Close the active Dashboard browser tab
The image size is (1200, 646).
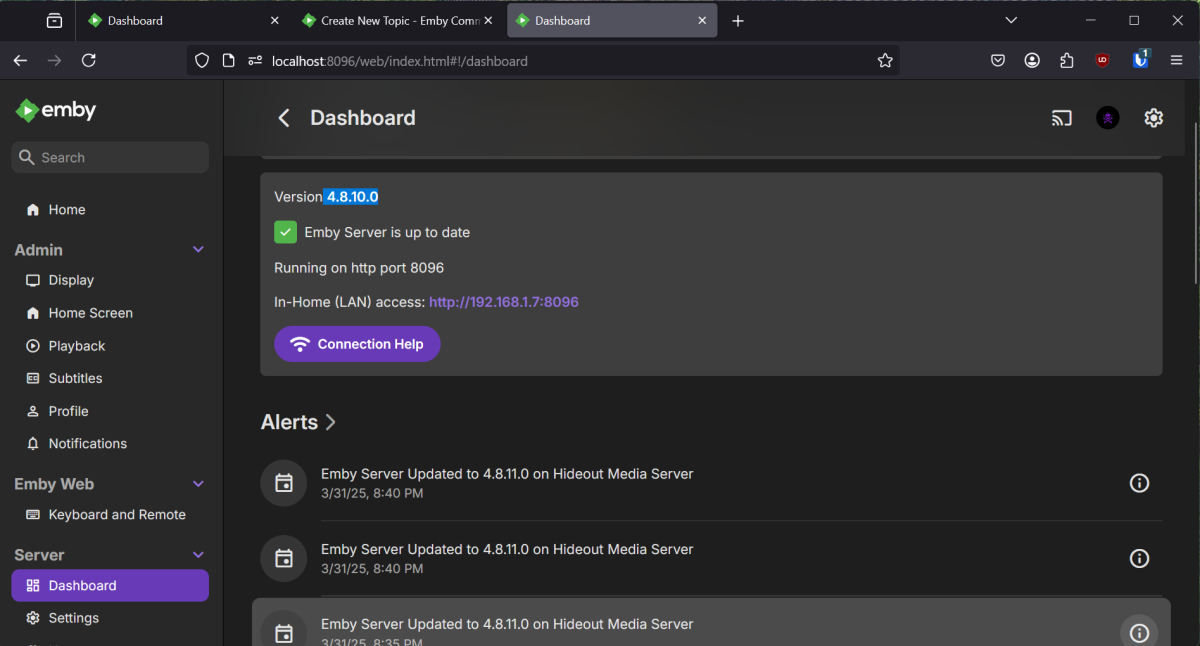702,20
